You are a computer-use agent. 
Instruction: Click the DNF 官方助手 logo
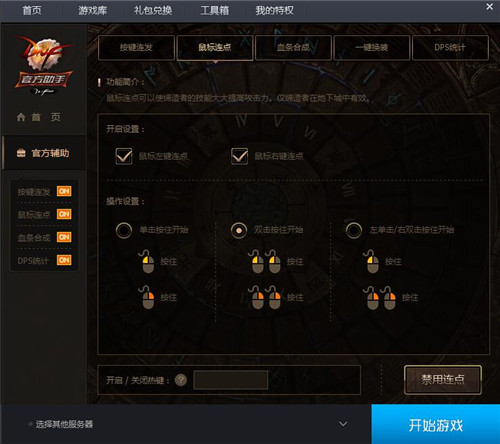[43, 66]
